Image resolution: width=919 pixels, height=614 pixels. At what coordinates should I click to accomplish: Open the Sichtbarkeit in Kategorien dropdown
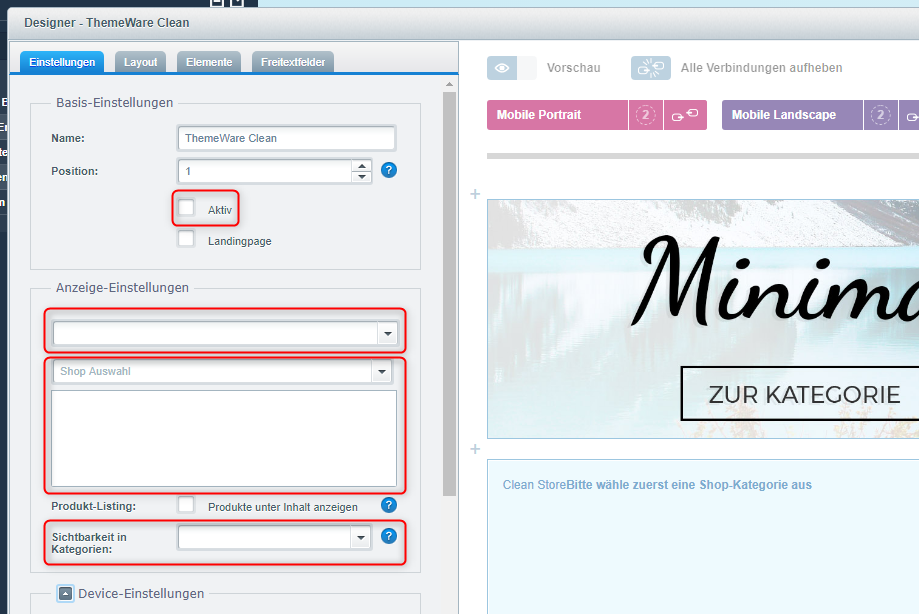pyautogui.click(x=360, y=537)
